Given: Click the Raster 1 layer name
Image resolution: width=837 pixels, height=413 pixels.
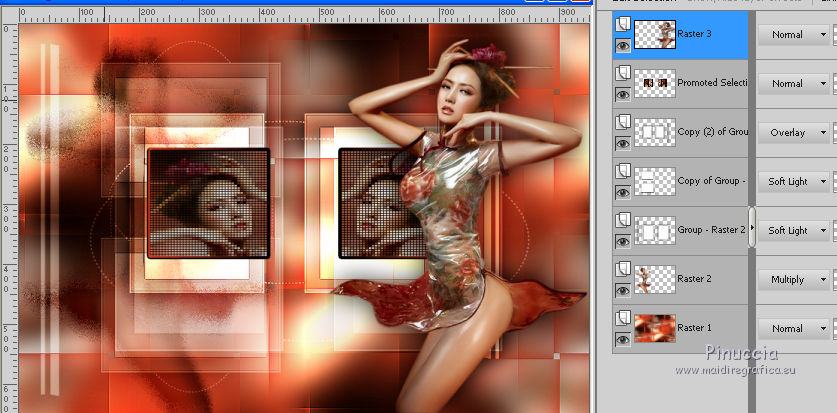Looking at the screenshot, I should pyautogui.click(x=694, y=328).
